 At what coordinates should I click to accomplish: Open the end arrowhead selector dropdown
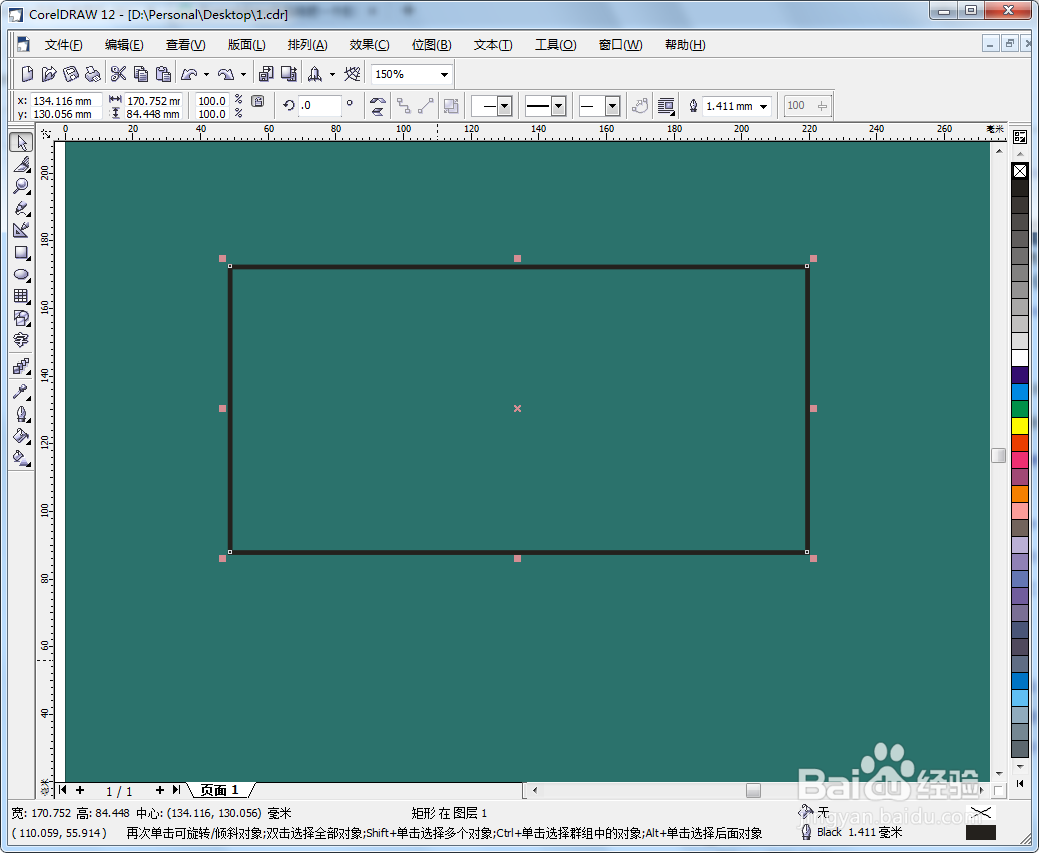[x=612, y=106]
